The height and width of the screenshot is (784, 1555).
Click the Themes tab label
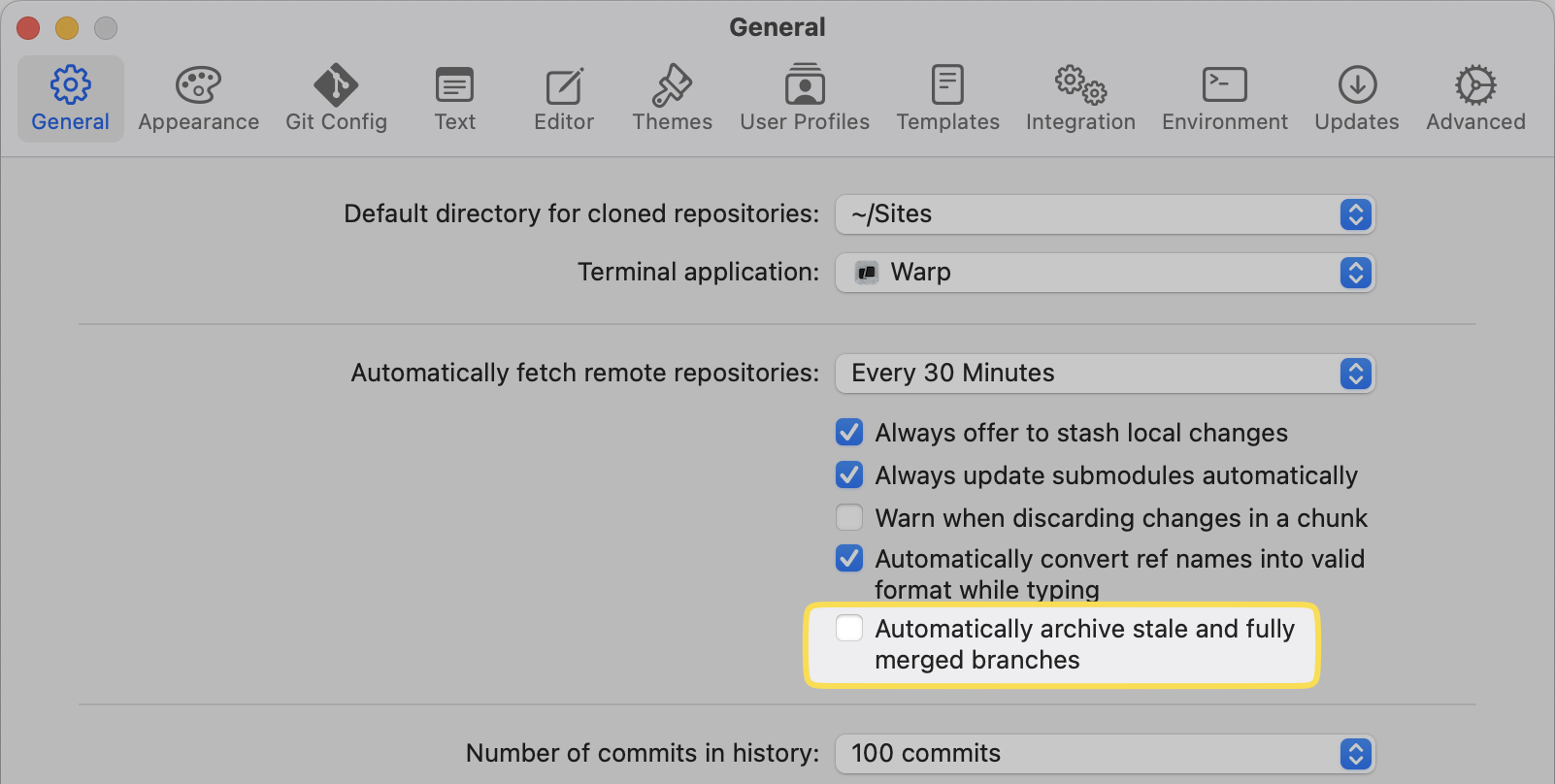(672, 122)
